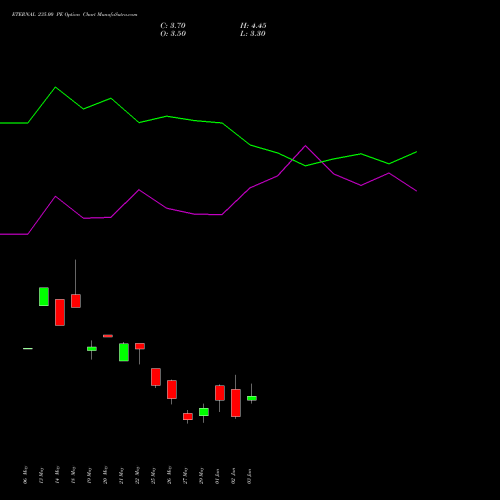The image size is (500, 500).
Task: Select the red candle above 22 May
Action: click(x=140, y=346)
